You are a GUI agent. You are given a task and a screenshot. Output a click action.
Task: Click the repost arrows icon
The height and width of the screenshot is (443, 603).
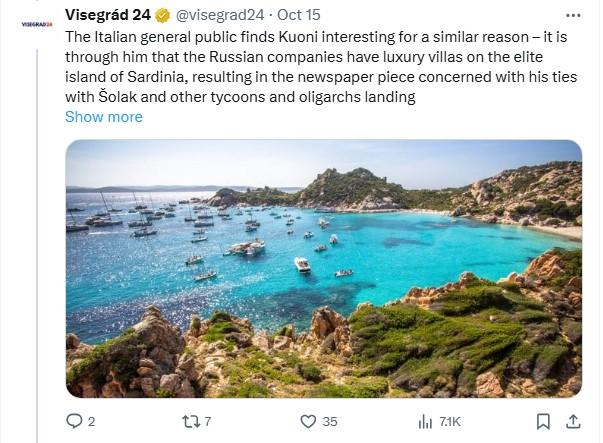pos(191,421)
